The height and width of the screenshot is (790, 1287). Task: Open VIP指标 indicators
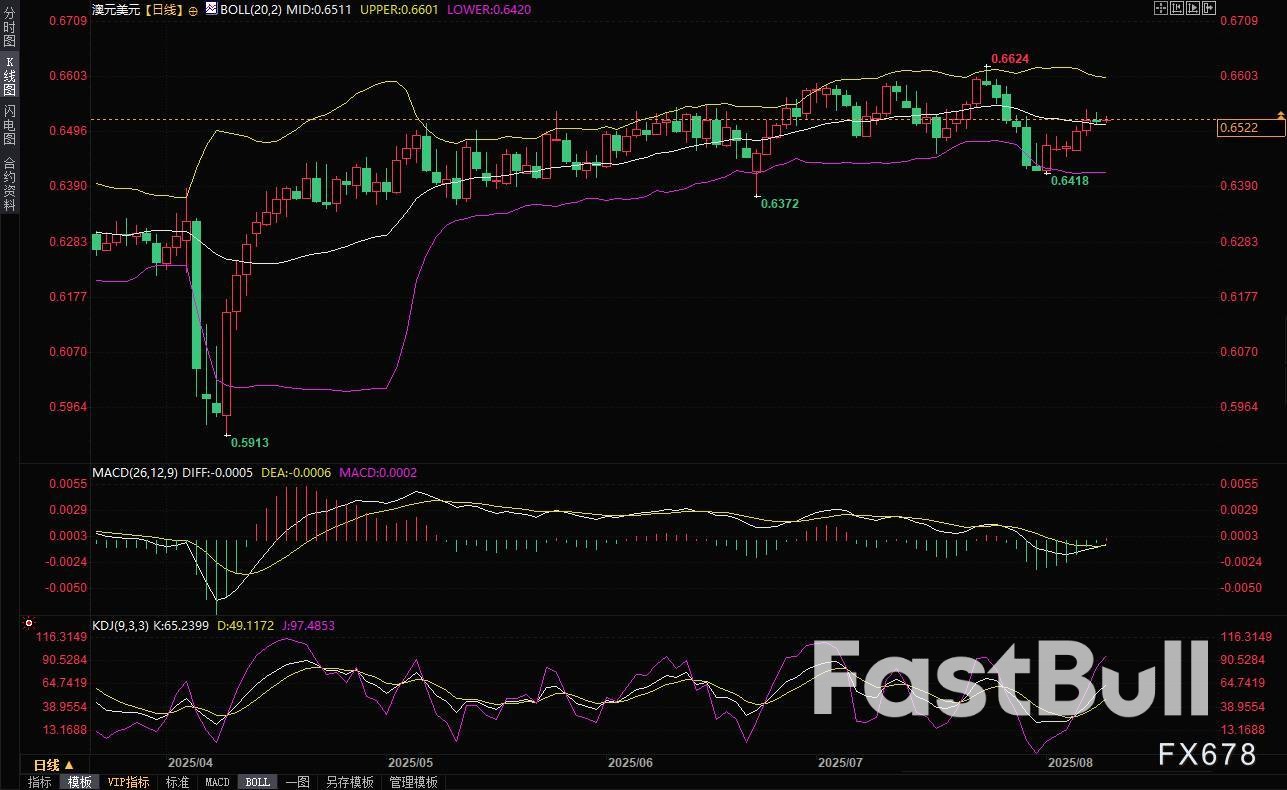pyautogui.click(x=128, y=782)
